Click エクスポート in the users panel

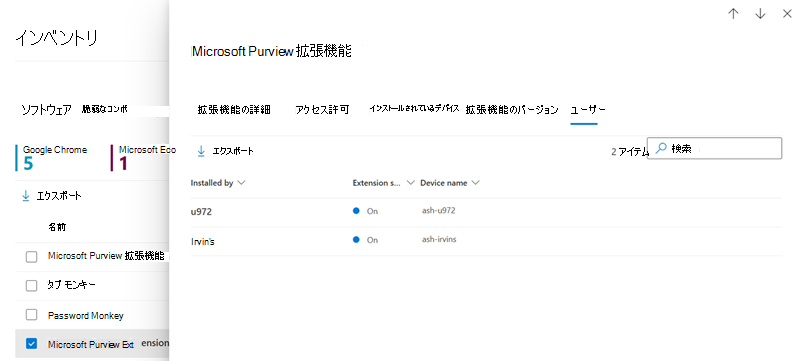pos(233,151)
